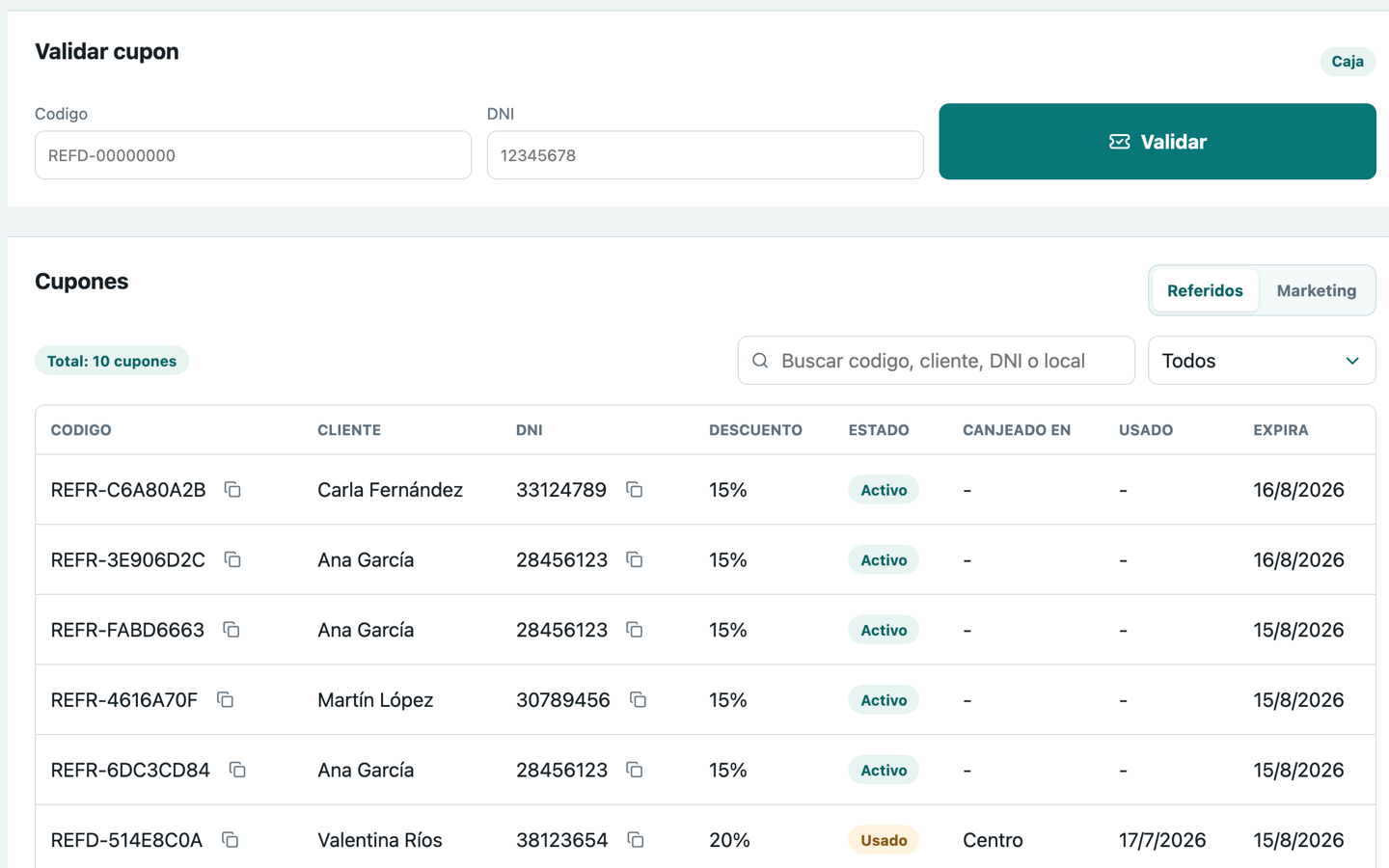Click the Estado column header
The height and width of the screenshot is (868, 1389).
[x=879, y=430]
